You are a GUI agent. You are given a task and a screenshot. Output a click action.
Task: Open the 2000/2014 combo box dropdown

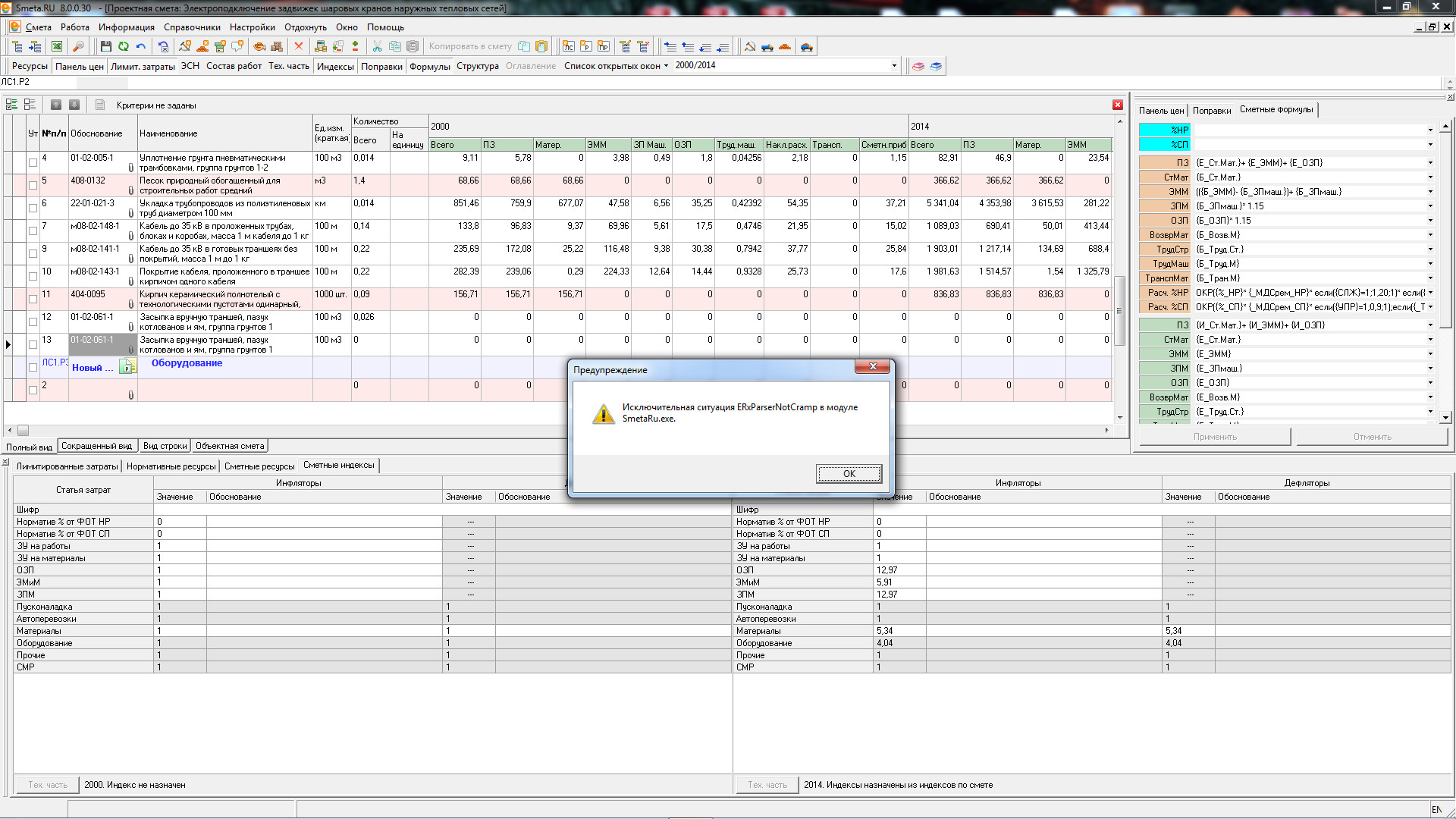point(894,66)
